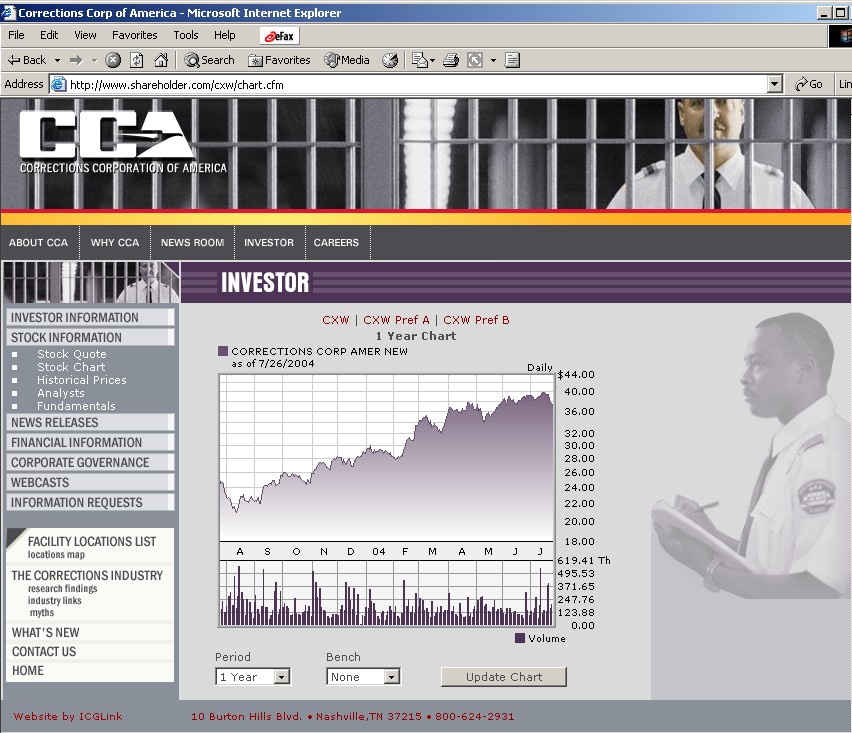
Task: Click the Discuss/notes page icon
Action: [512, 60]
